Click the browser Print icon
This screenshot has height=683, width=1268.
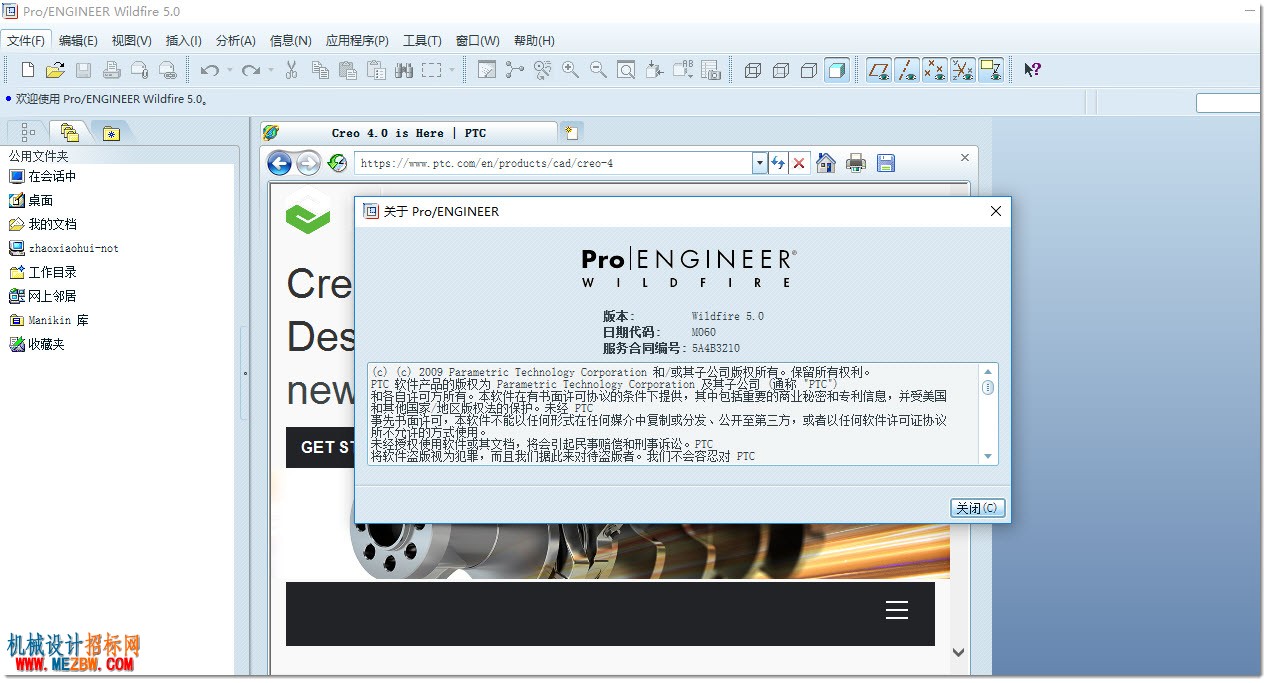(x=856, y=163)
